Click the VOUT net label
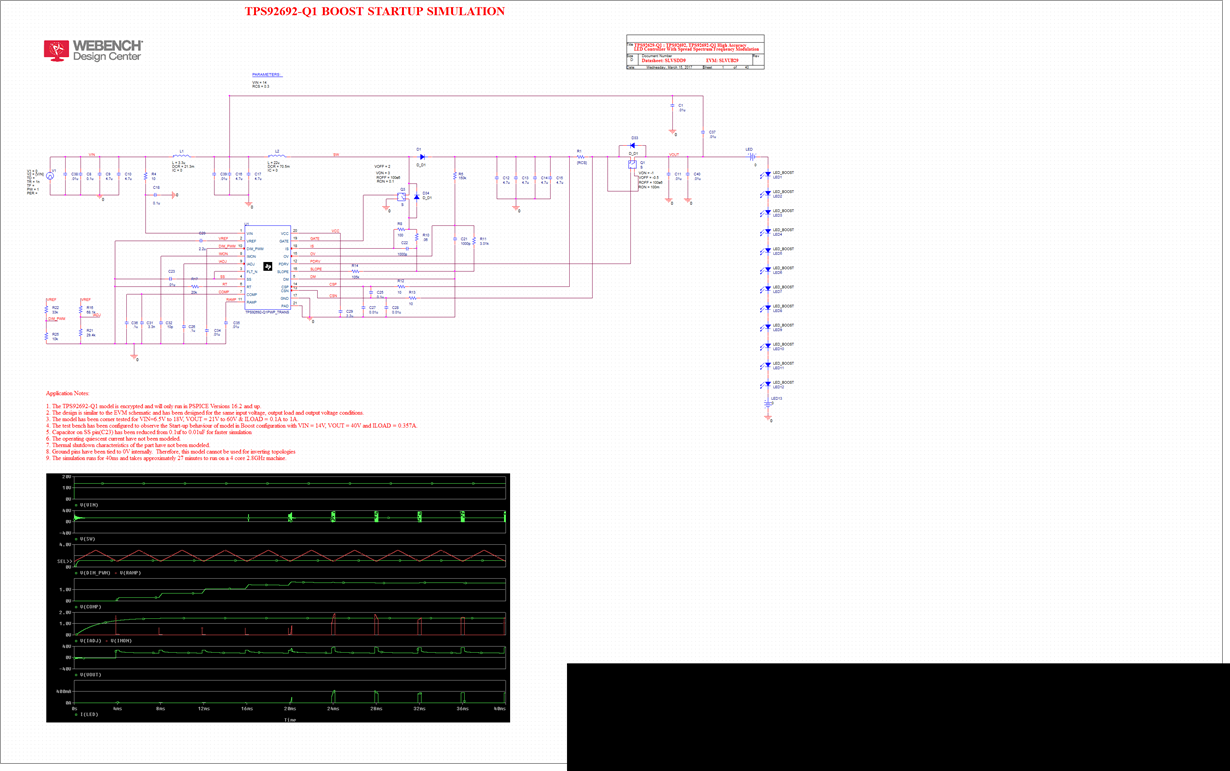Screen dimensions: 1230x771 (x=674, y=155)
